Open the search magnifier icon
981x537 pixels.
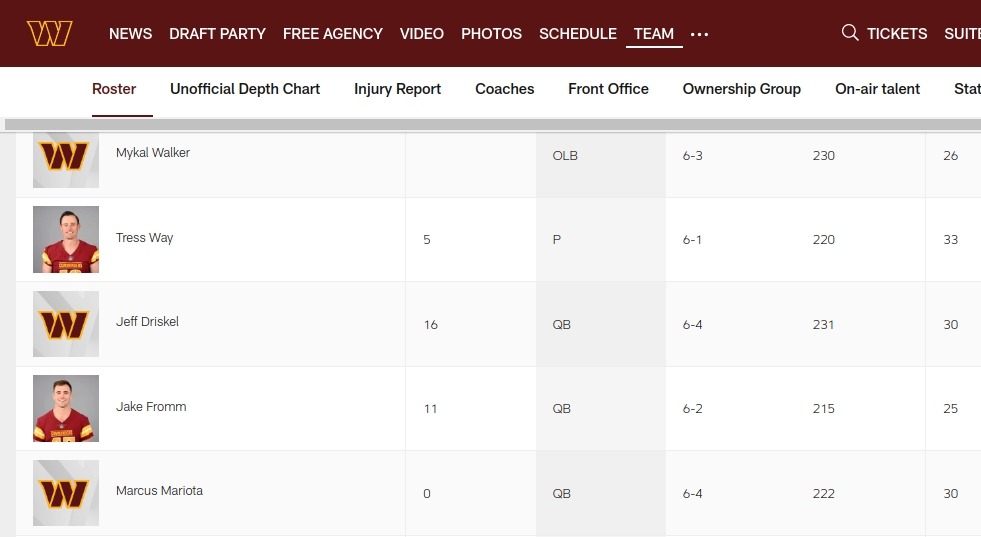point(850,33)
